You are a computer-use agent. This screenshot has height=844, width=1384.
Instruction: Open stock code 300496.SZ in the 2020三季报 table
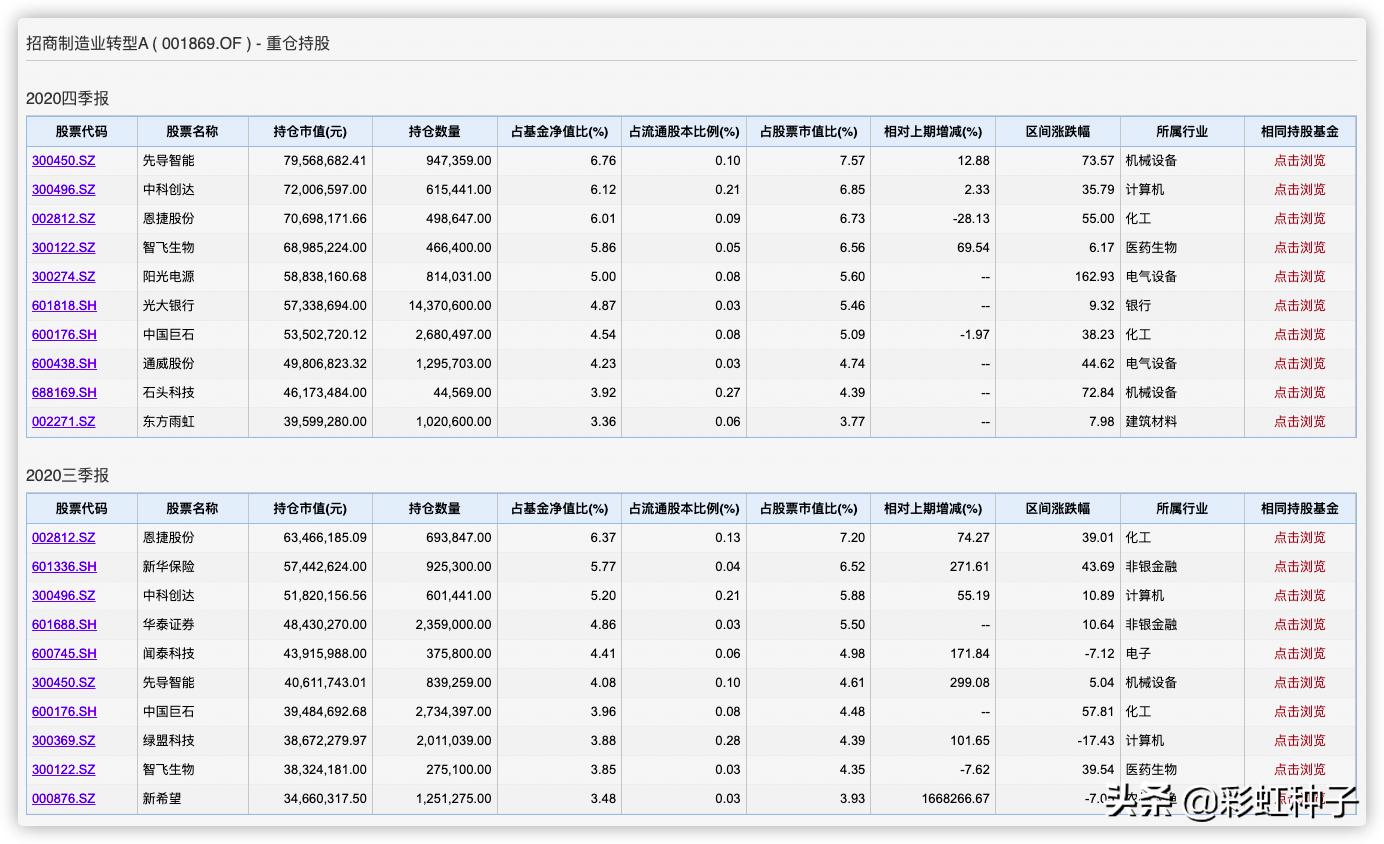tap(63, 595)
